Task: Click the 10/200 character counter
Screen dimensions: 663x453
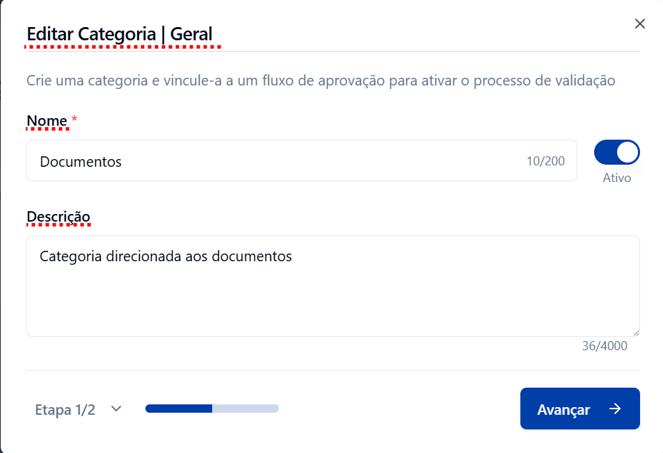Action: (x=545, y=161)
